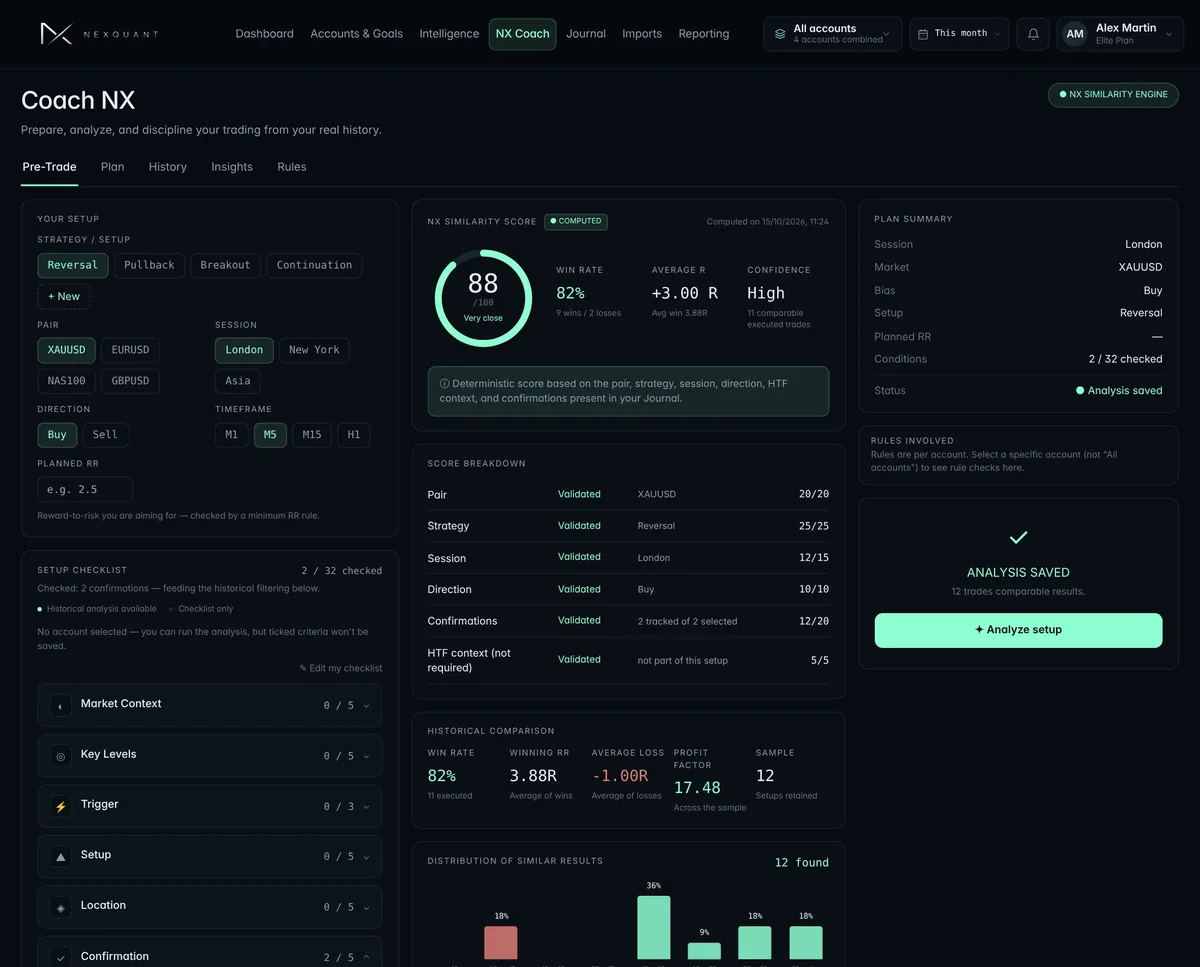Pick the H1 timeframe
The image size is (1200, 967).
point(354,435)
